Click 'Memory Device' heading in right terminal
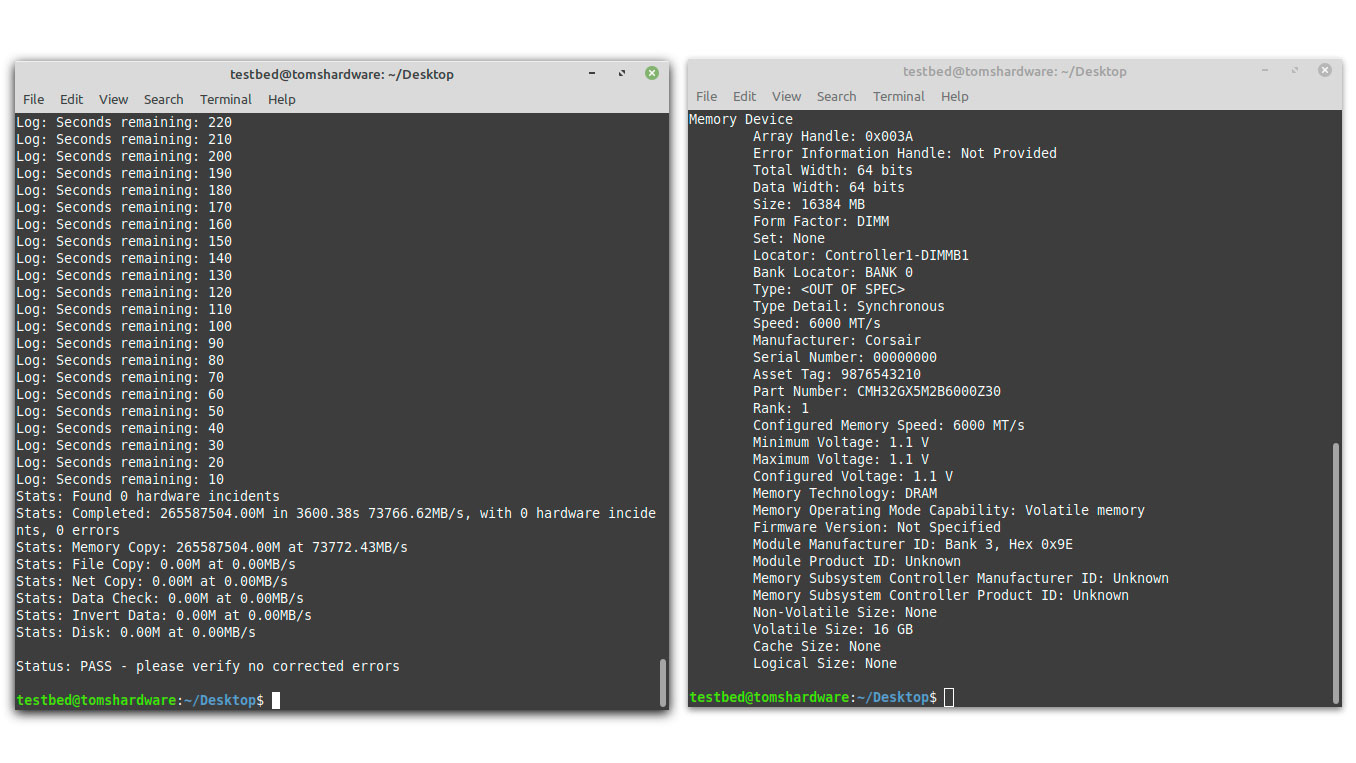The image size is (1356, 763). (x=741, y=119)
